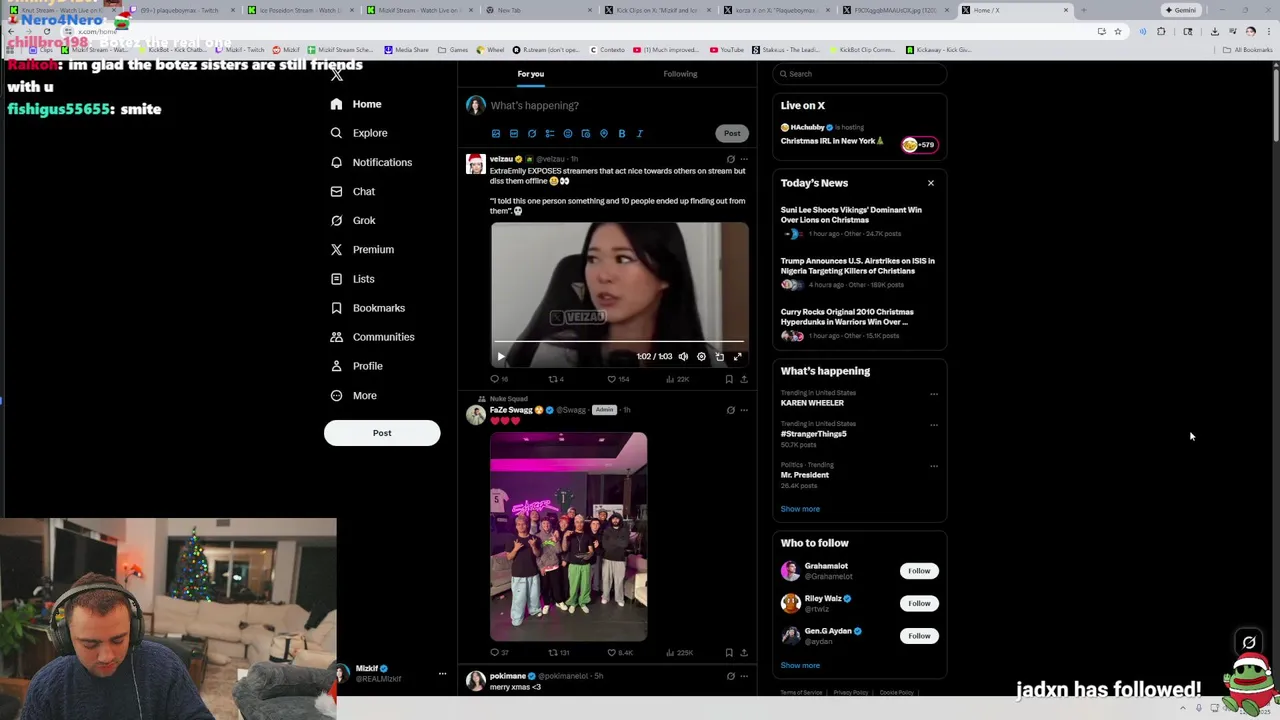The height and width of the screenshot is (720, 1280).
Task: Like the veizau post
Action: pyautogui.click(x=619, y=379)
